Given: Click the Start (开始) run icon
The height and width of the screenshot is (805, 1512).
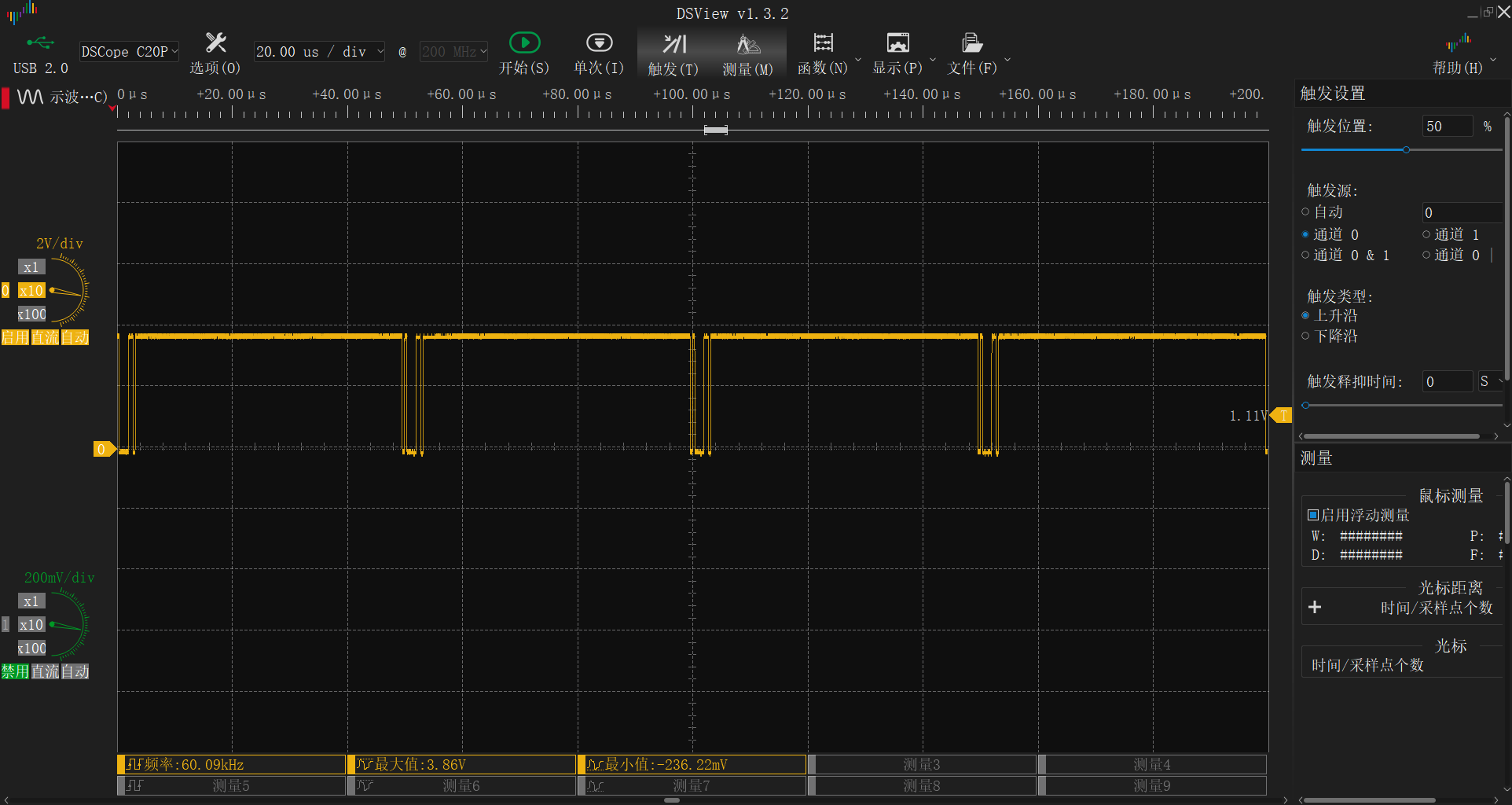Looking at the screenshot, I should 524,43.
